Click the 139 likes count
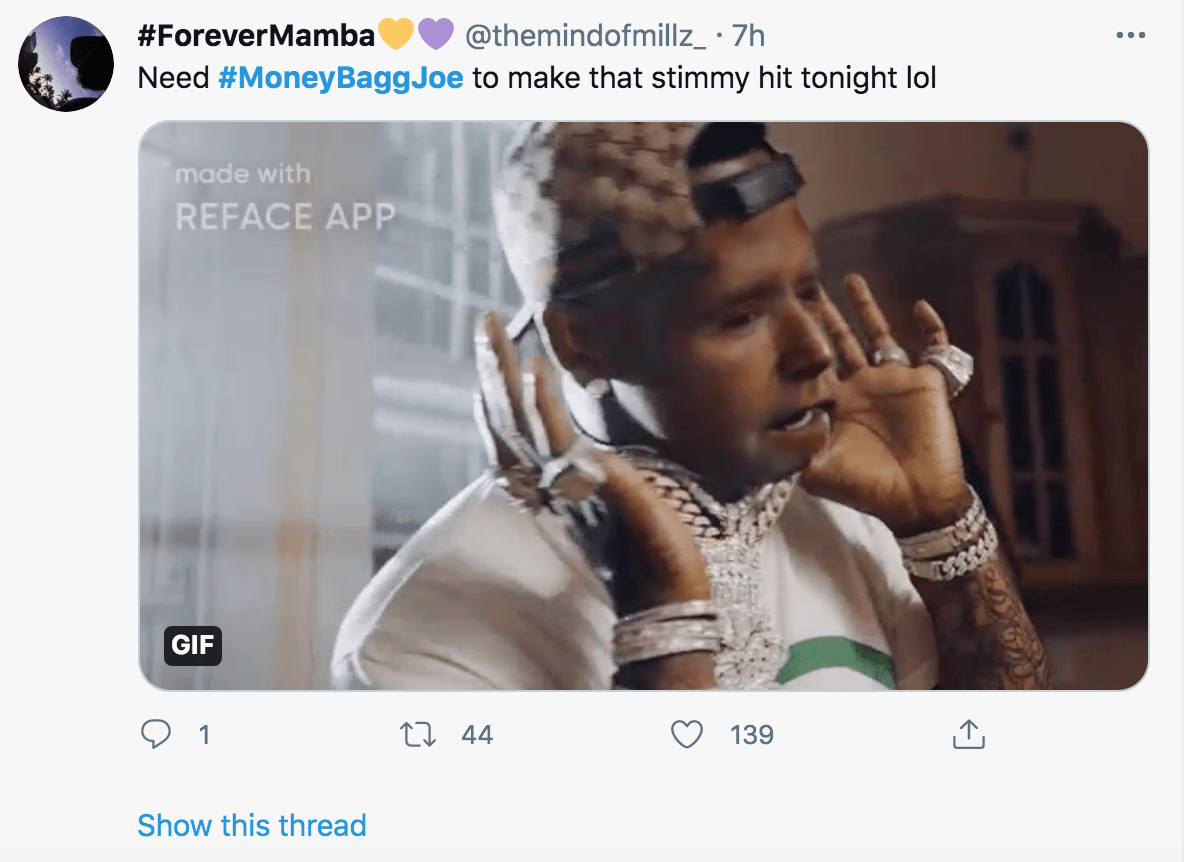The image size is (1186, 862). point(752,735)
